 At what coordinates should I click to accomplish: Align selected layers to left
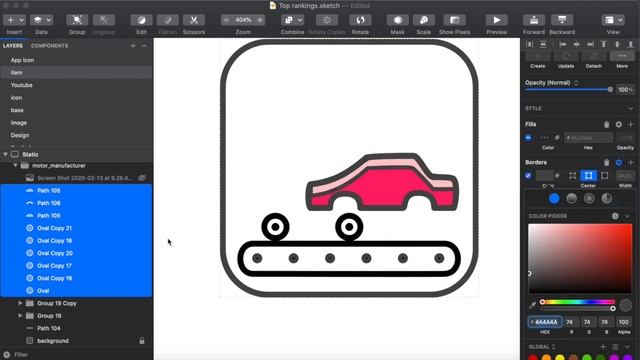tap(563, 44)
